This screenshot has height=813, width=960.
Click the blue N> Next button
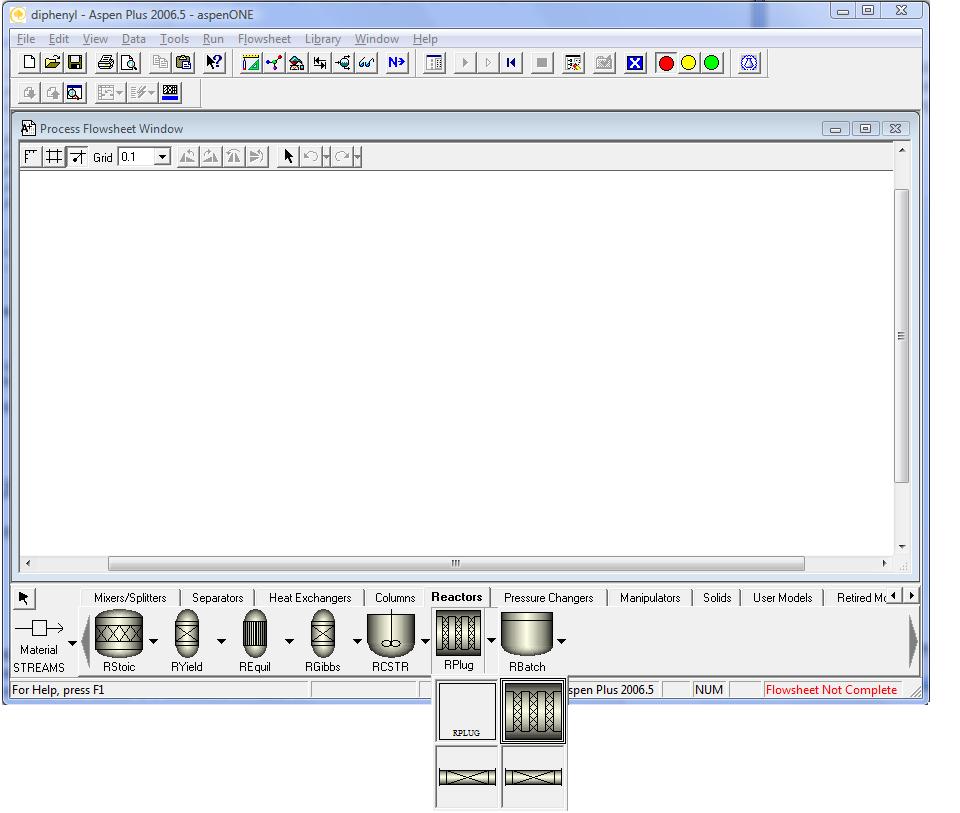(x=396, y=62)
